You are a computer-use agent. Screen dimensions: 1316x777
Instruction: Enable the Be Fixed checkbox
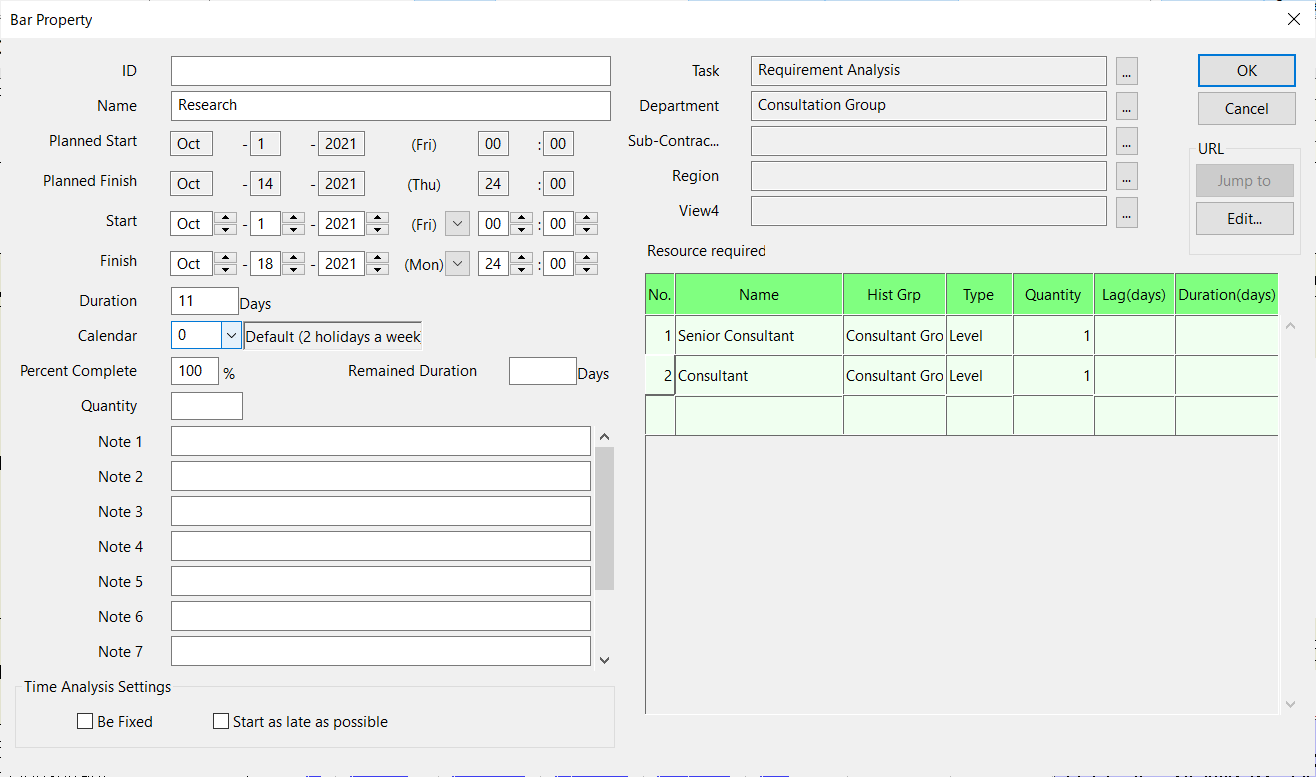(85, 721)
